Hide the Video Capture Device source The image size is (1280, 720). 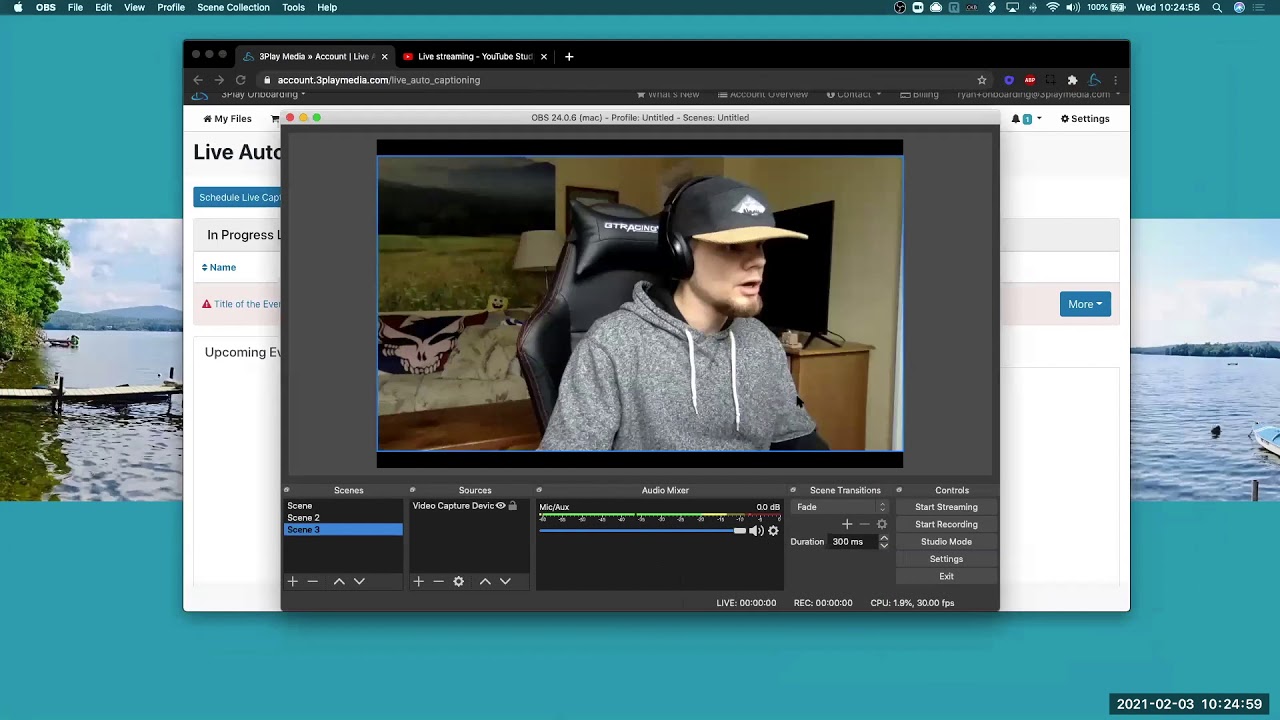(501, 506)
